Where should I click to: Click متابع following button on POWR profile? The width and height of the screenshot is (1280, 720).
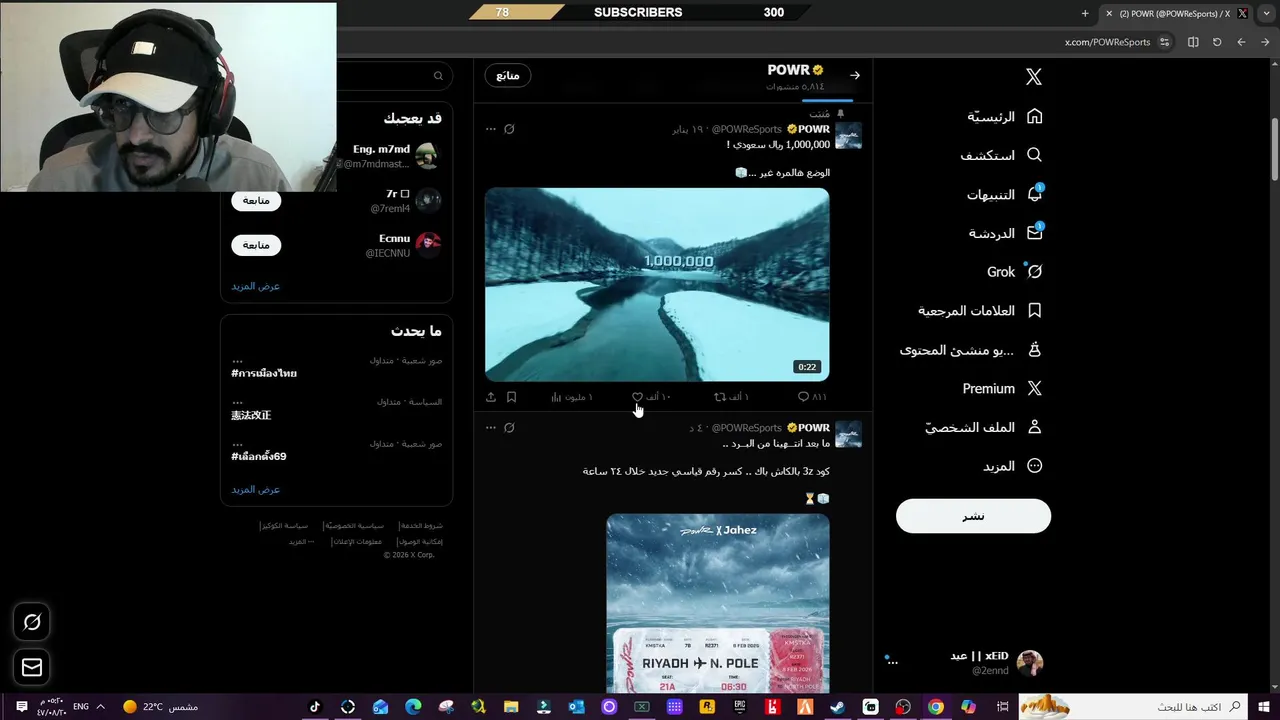tap(508, 75)
